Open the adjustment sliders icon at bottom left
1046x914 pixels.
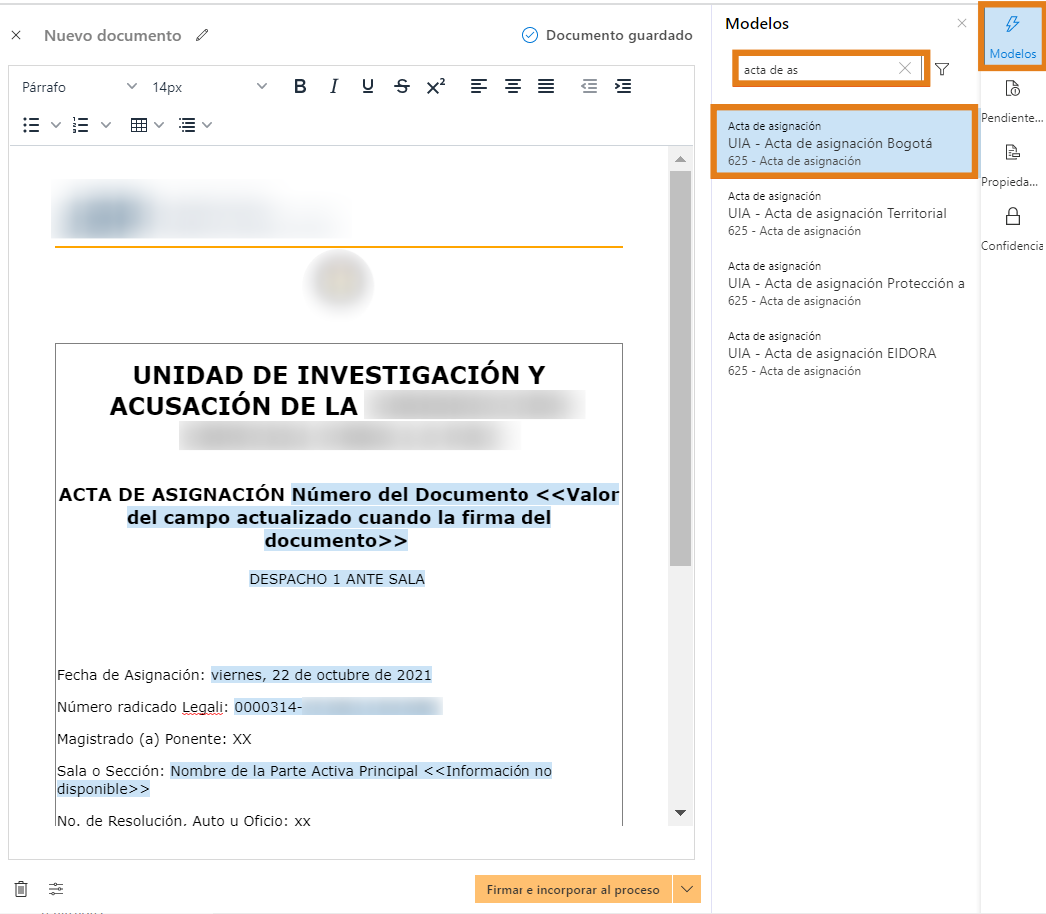56,888
